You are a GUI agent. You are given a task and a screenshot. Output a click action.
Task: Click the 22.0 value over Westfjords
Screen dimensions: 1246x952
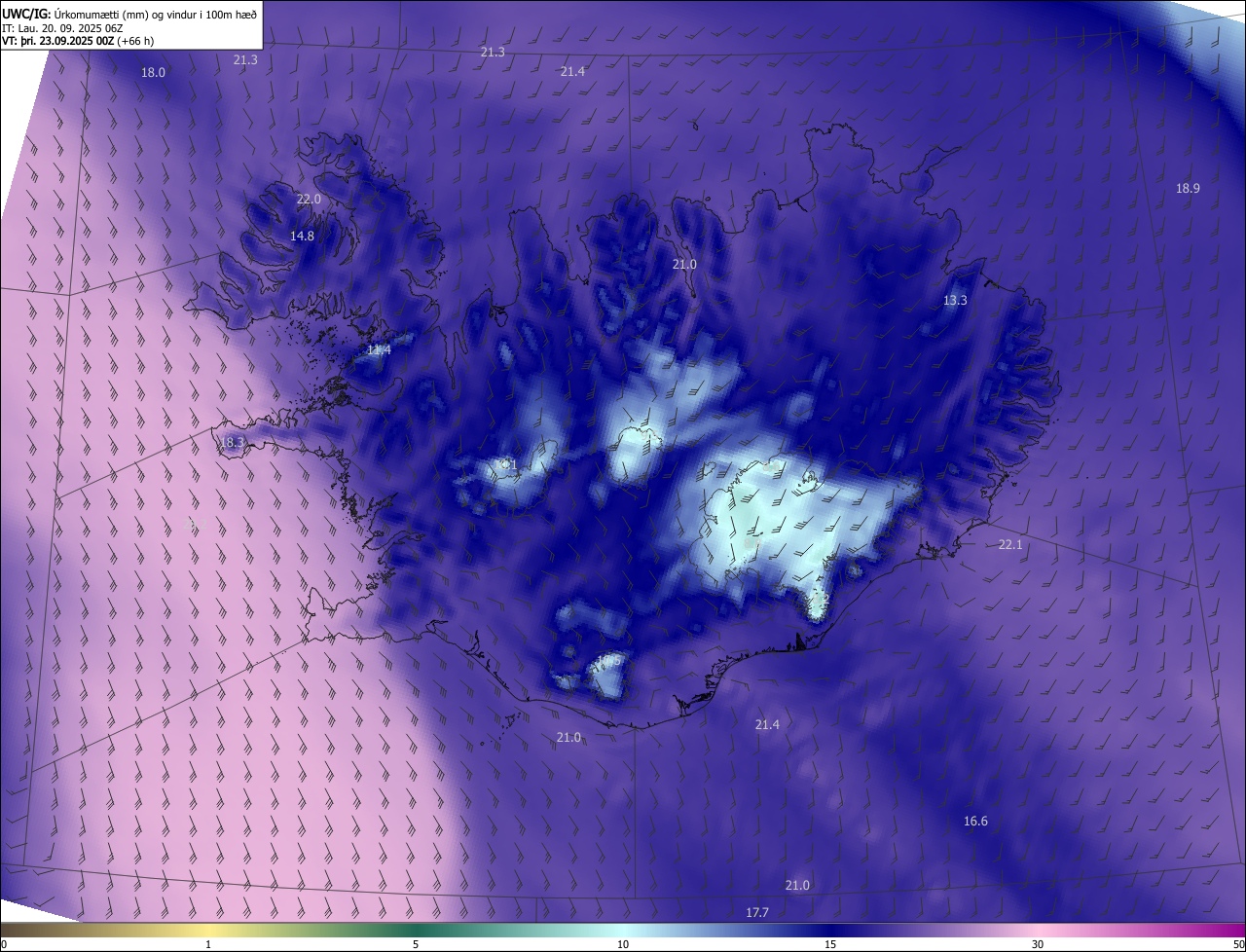pos(309,199)
